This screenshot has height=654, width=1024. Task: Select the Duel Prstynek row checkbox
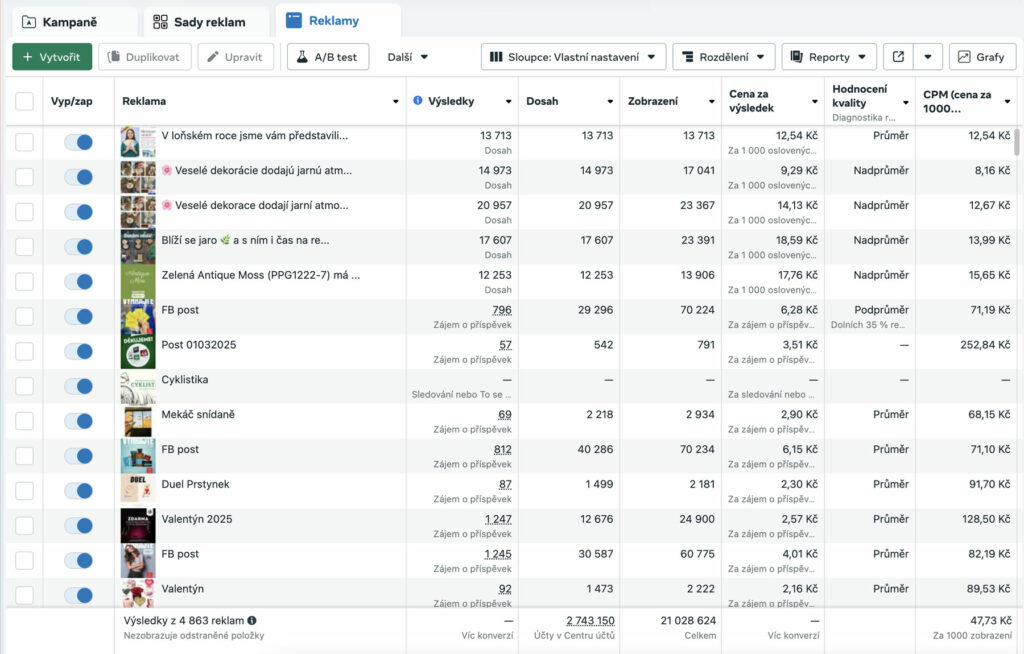(24, 491)
